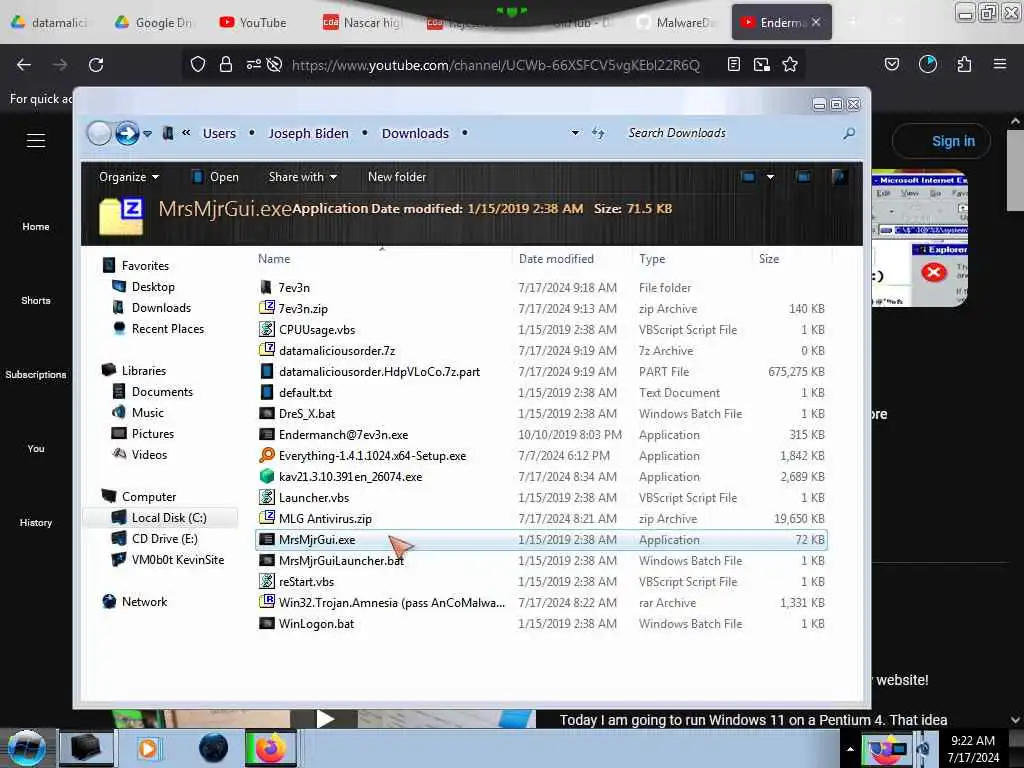Select datamaliciousorder.HdpVLoCo.7z.part file
Screen dimensions: 1024x768
379,372
